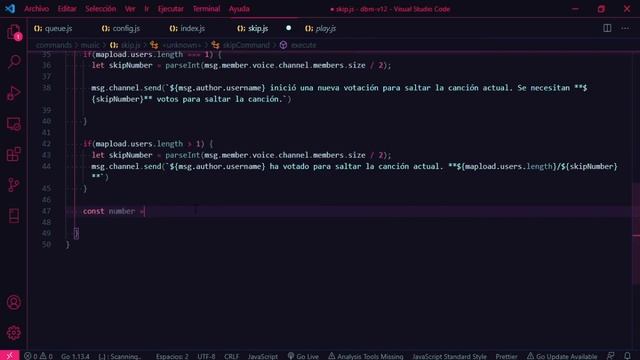Click the feedback icon in status bar
Image resolution: width=640 pixels, height=360 pixels.
(x=610, y=356)
